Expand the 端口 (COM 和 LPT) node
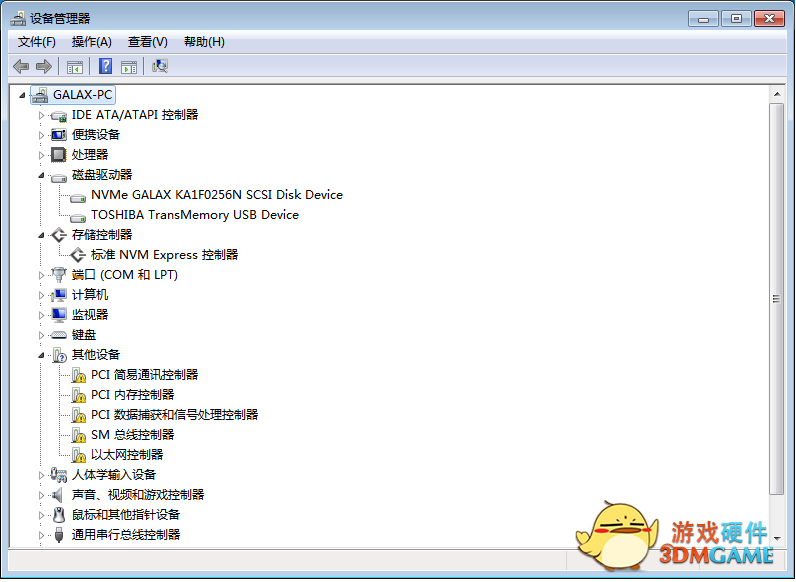The image size is (796, 582). pyautogui.click(x=41, y=275)
